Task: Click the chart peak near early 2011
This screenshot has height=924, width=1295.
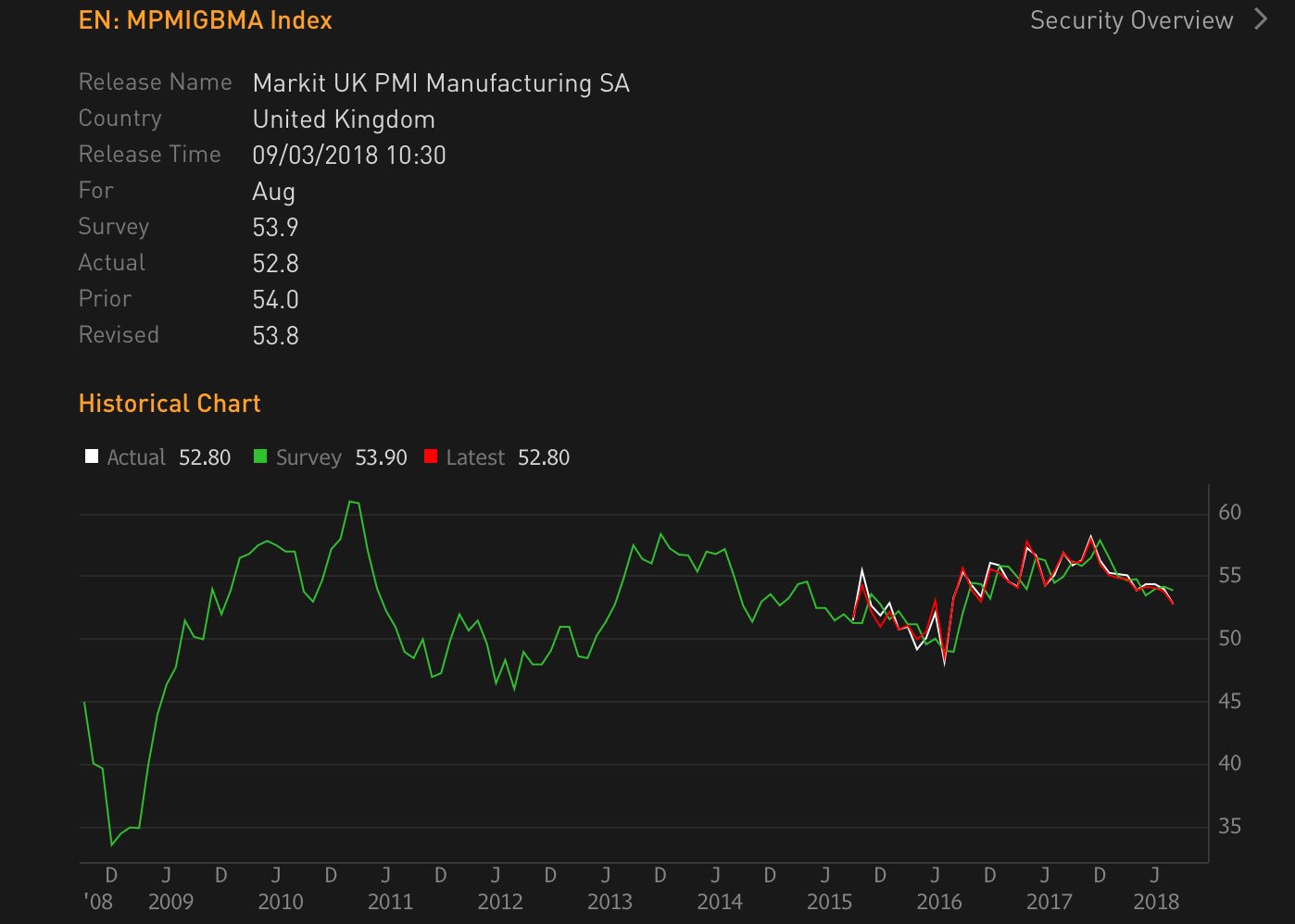Action: tap(352, 503)
